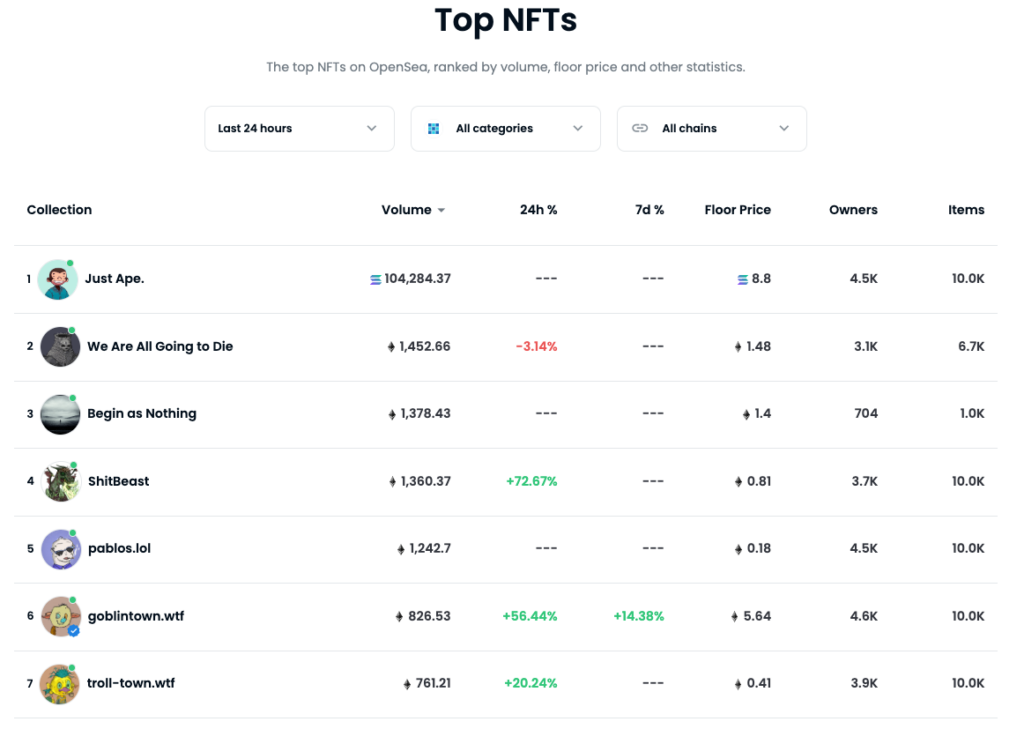The image size is (1024, 729).
Task: Click the 6.7K items value
Action: pyautogui.click(x=971, y=346)
